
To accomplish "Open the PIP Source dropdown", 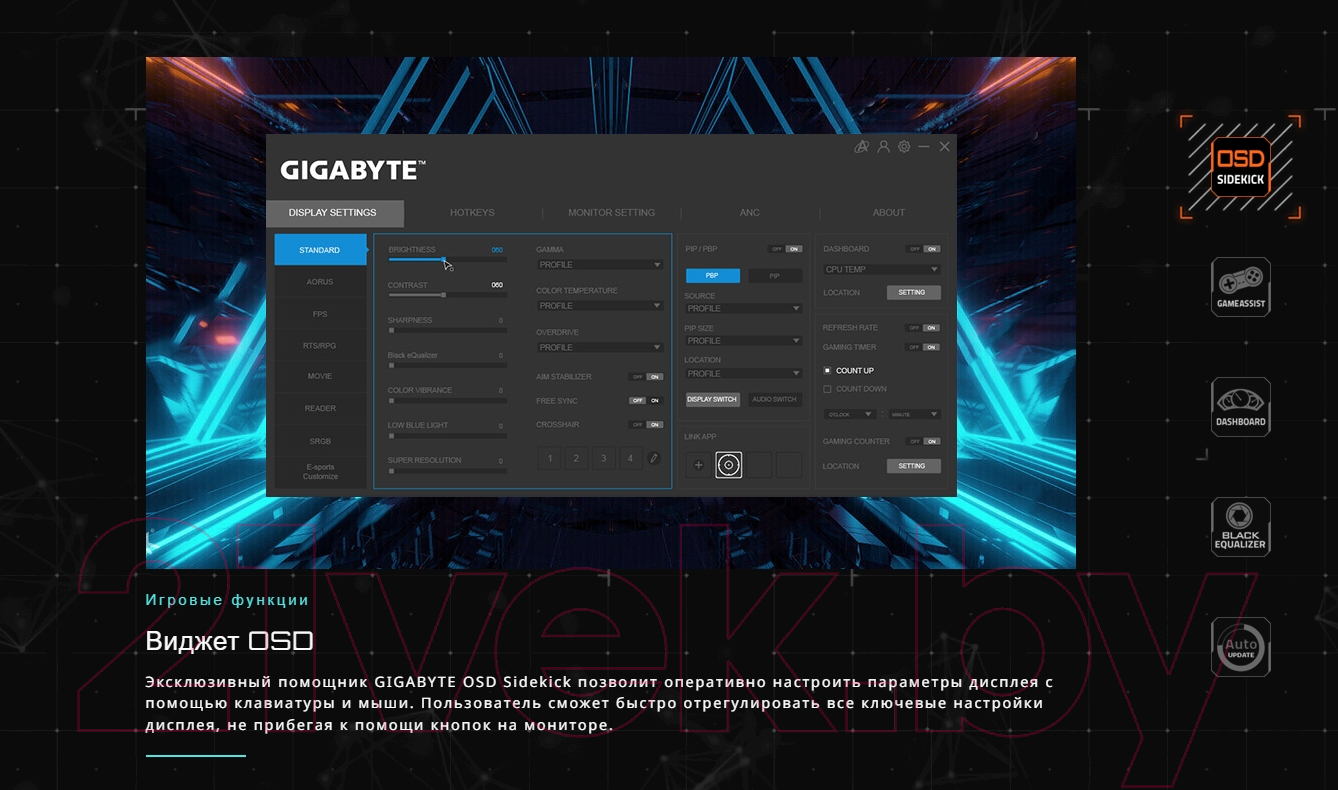I will click(743, 308).
